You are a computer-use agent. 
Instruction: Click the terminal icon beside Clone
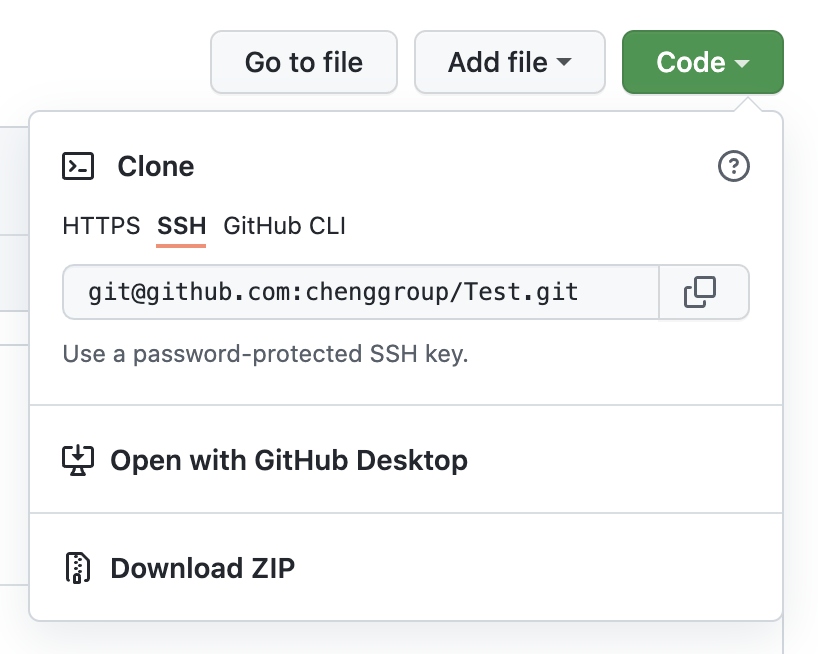pyautogui.click(x=78, y=166)
